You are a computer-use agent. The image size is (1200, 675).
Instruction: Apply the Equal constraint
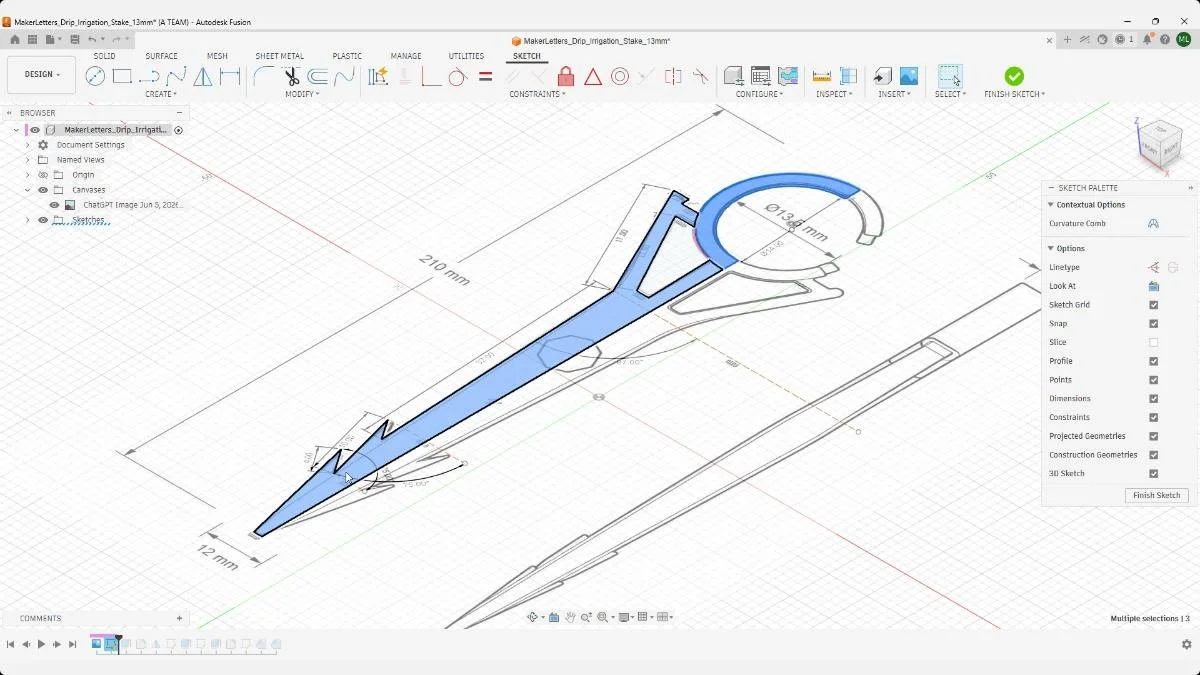pyautogui.click(x=485, y=76)
